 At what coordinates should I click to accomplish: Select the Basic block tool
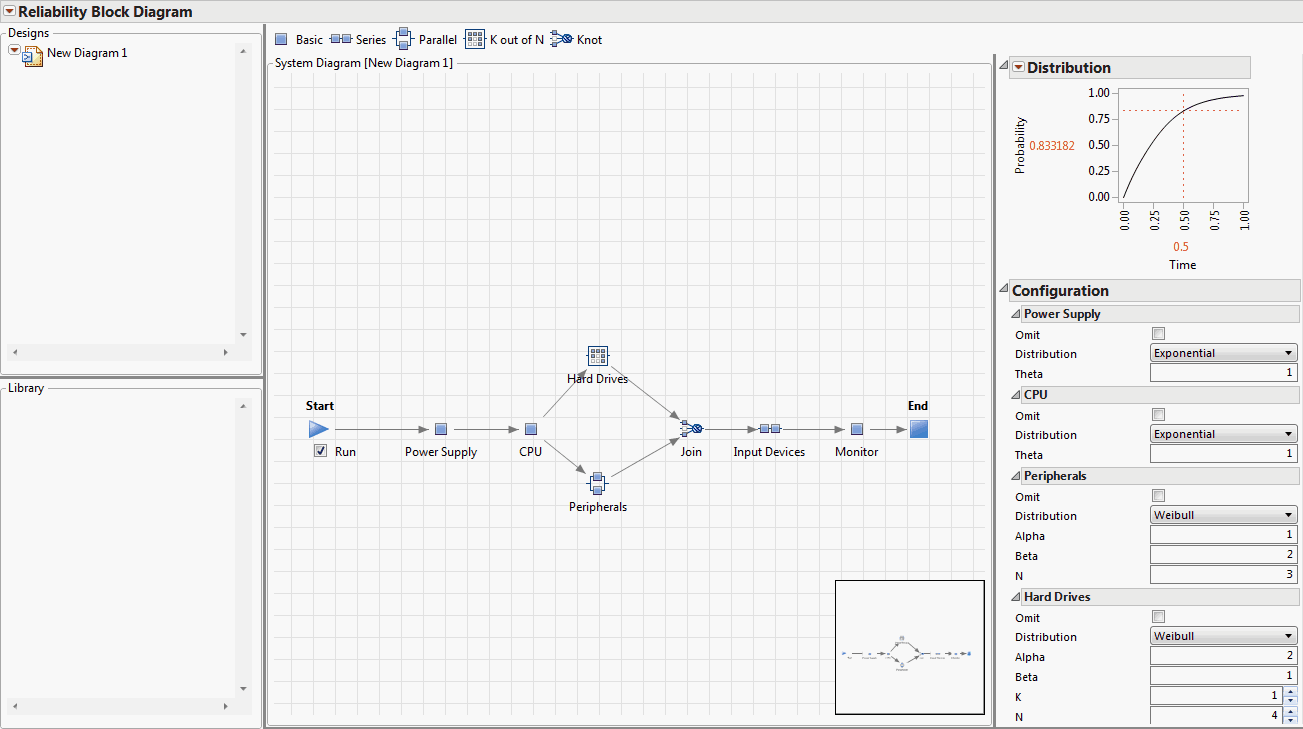click(x=282, y=38)
